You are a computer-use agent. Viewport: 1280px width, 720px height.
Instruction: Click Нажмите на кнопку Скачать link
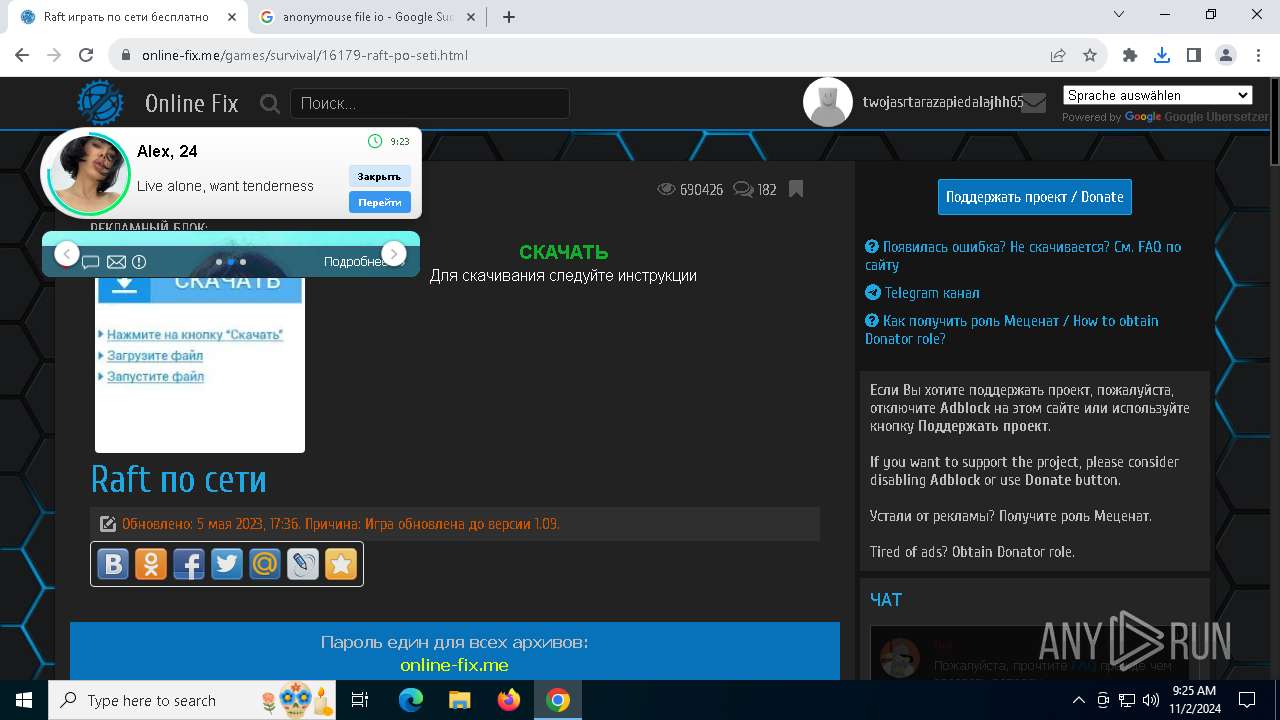tap(195, 334)
